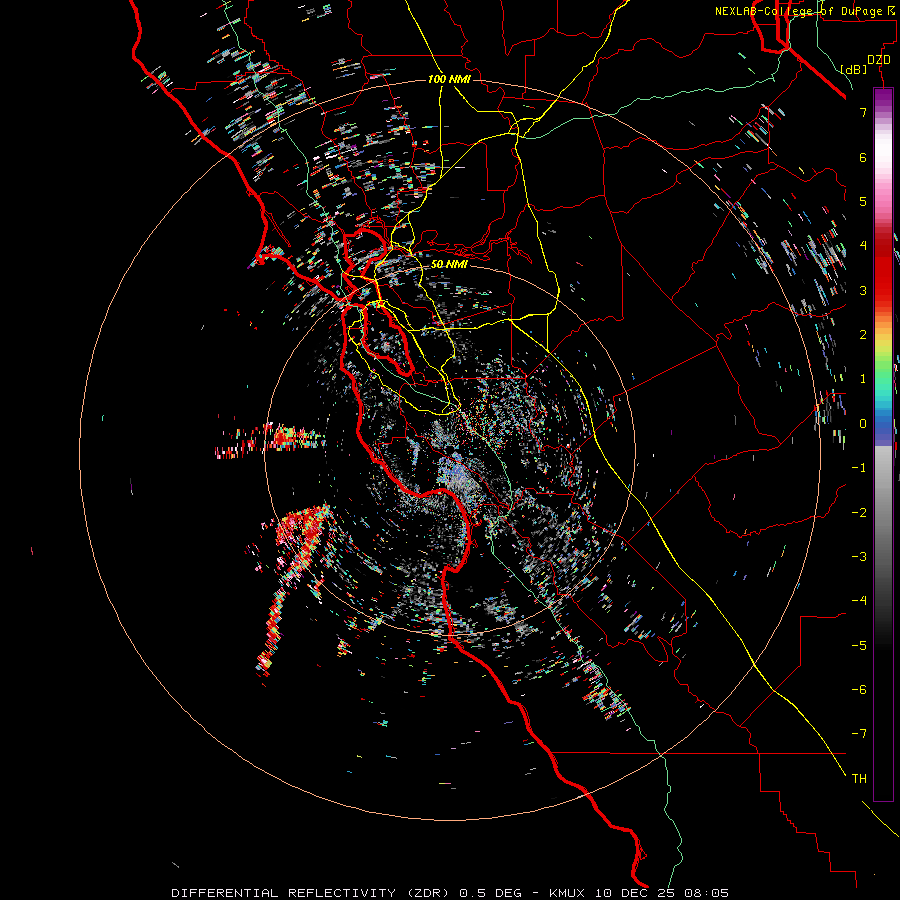Screen dimensions: 900x900
Task: Click the "1" value on the scale
Action: point(863,379)
